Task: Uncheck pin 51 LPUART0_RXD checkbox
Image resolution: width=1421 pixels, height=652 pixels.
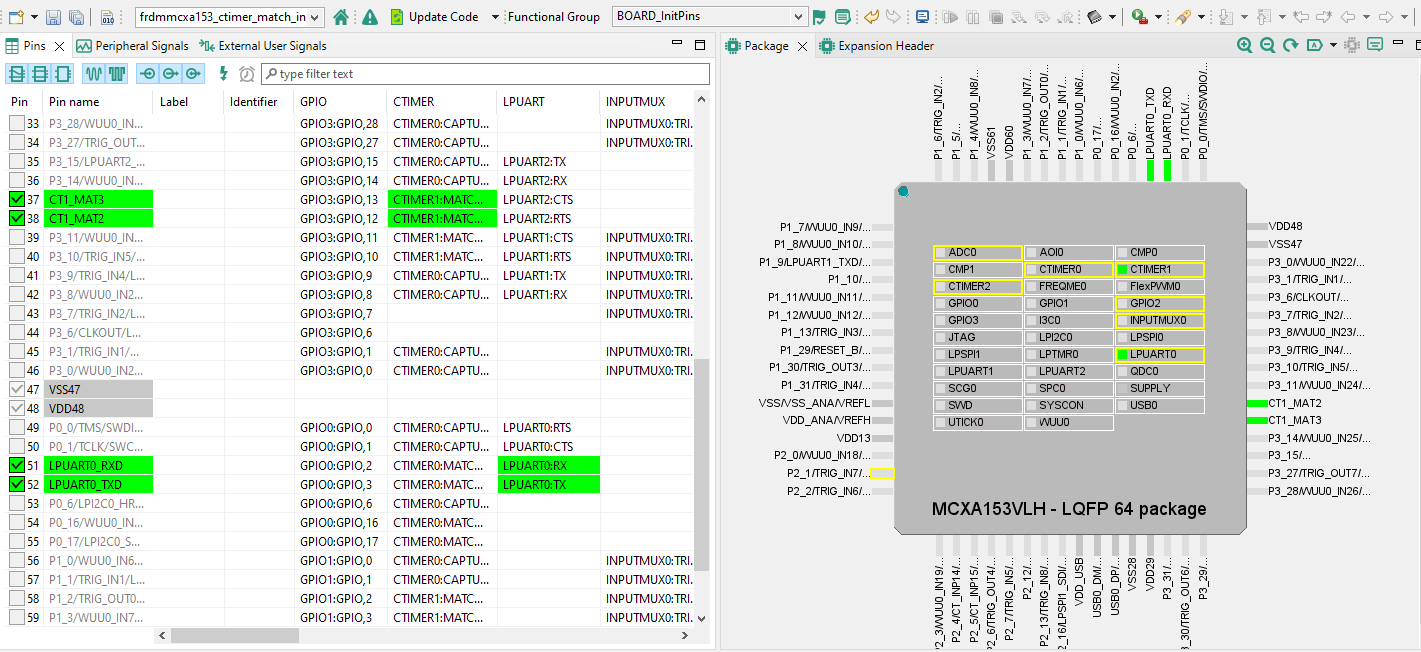Action: tap(17, 466)
